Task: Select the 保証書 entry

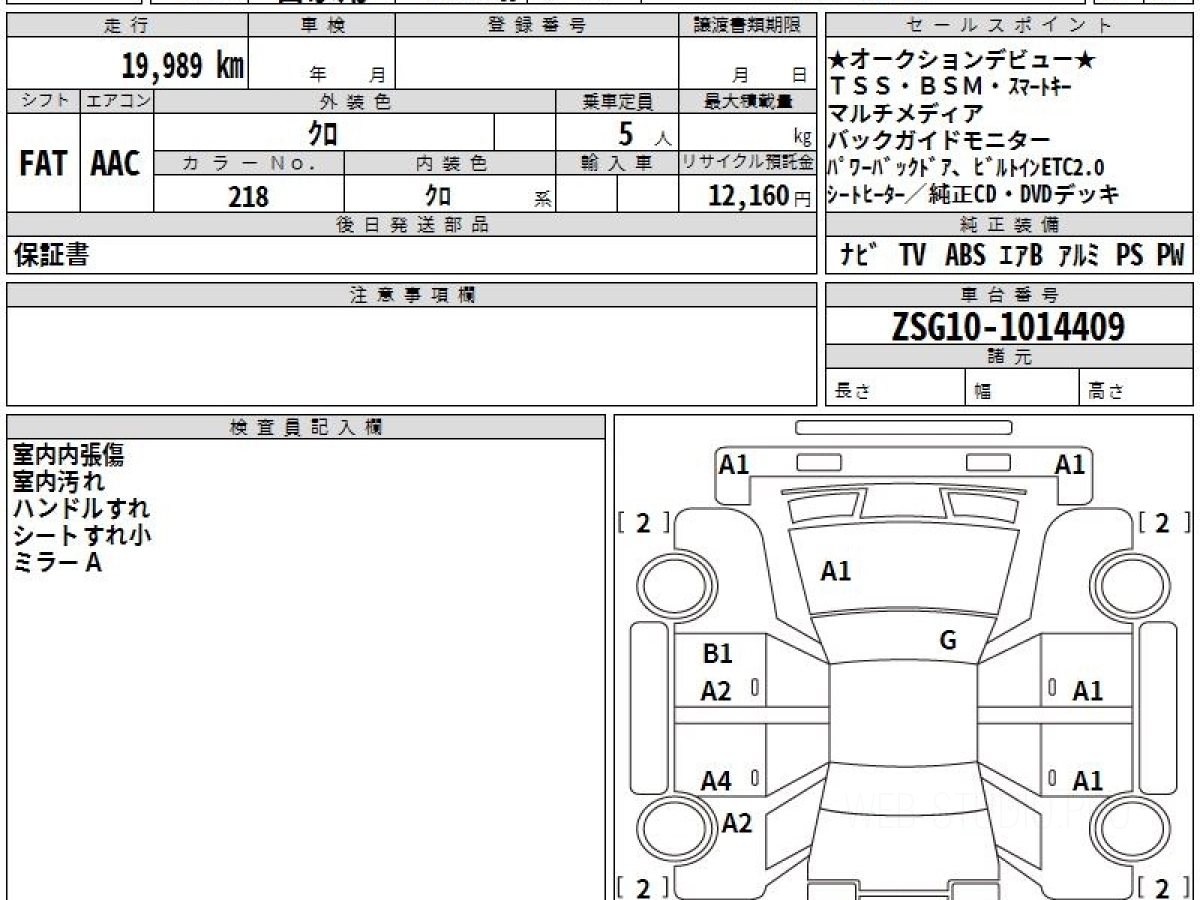Action: (x=52, y=256)
